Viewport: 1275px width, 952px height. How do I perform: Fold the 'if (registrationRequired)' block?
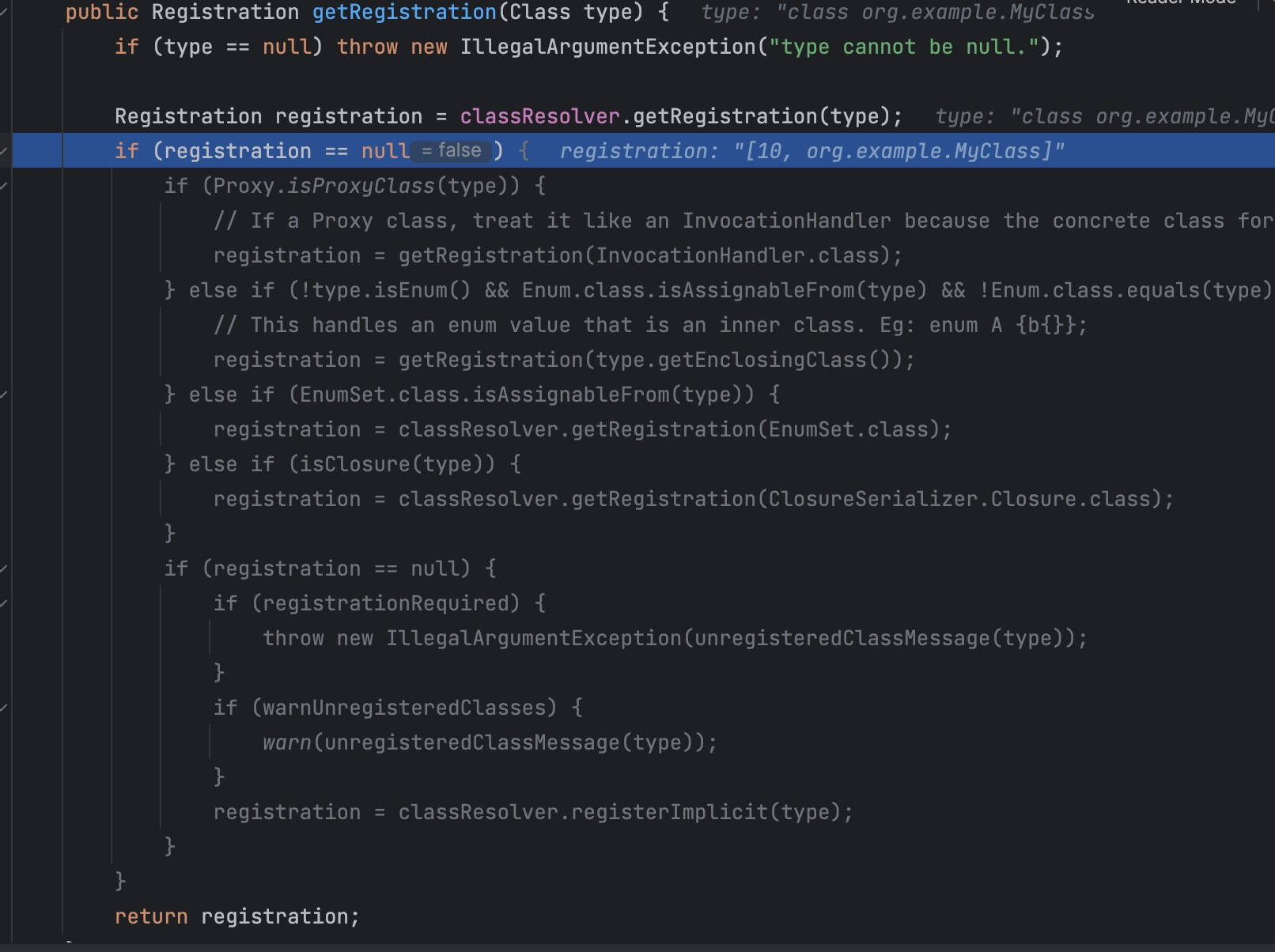[x=5, y=603]
